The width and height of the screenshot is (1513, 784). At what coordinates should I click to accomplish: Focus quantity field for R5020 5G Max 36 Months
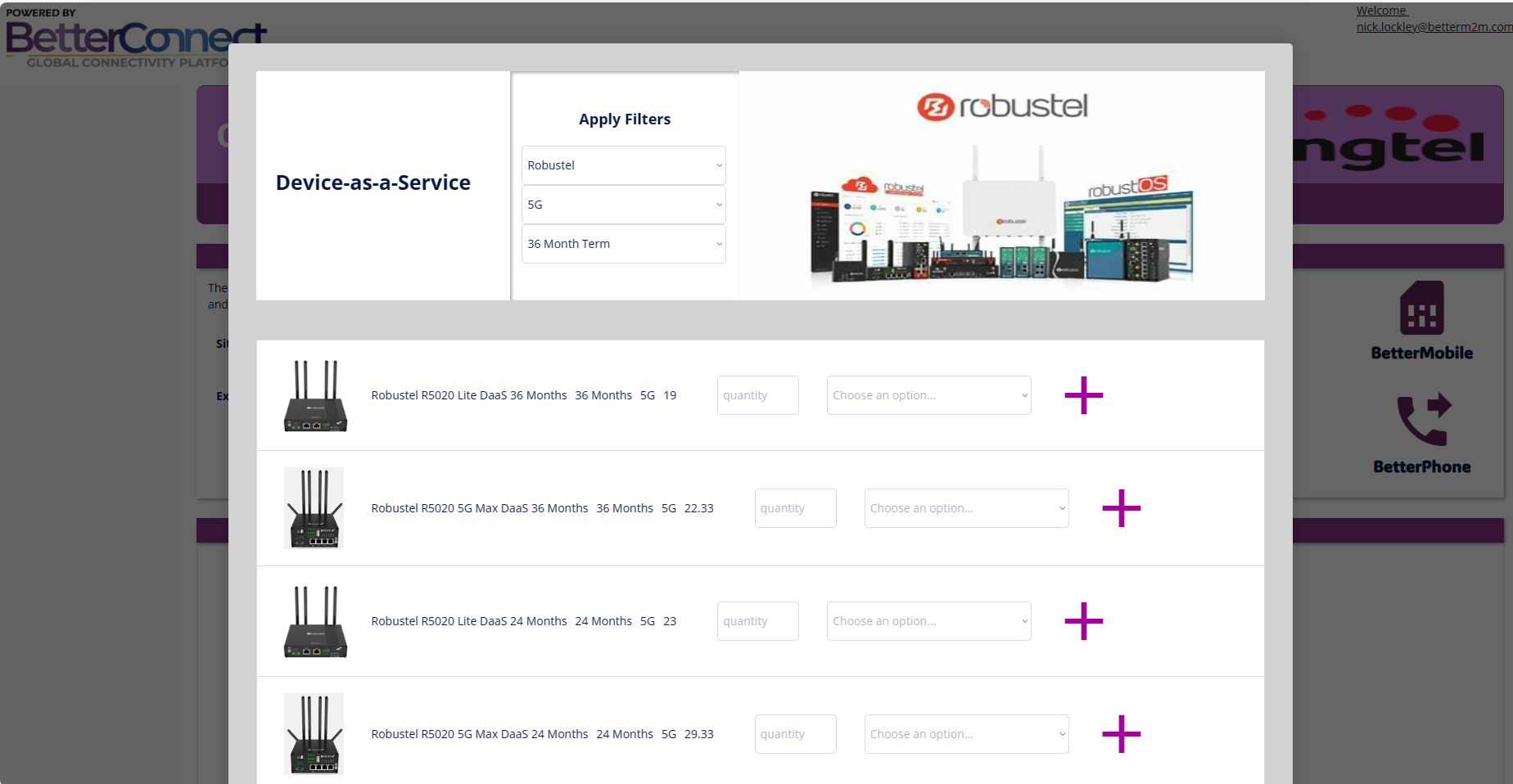click(795, 508)
